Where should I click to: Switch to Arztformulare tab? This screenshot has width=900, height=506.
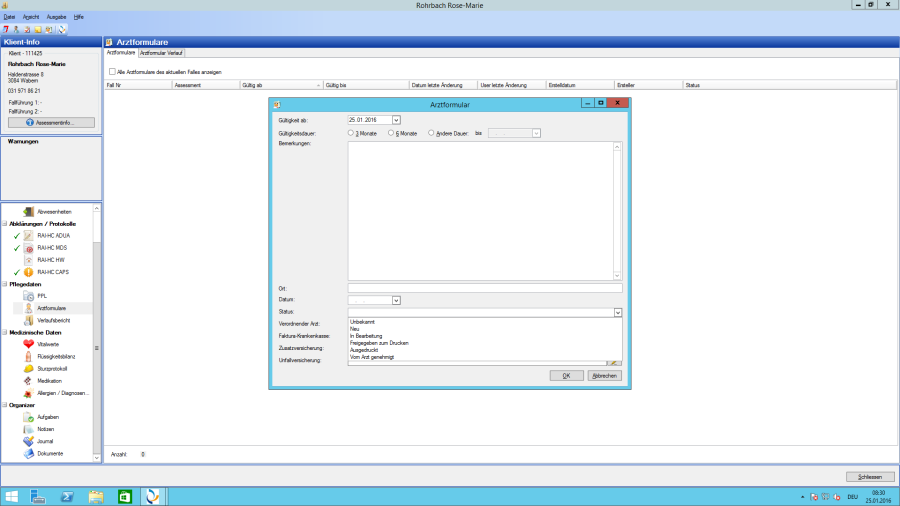[x=121, y=52]
